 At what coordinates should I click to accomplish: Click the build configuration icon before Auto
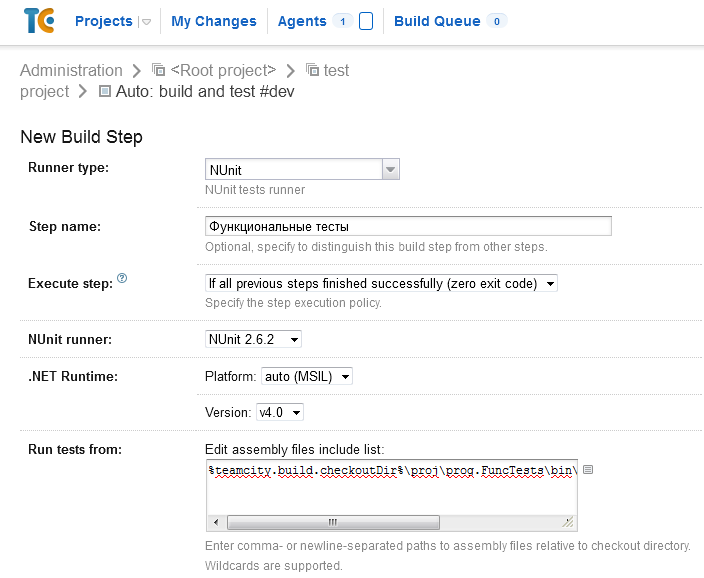click(105, 92)
